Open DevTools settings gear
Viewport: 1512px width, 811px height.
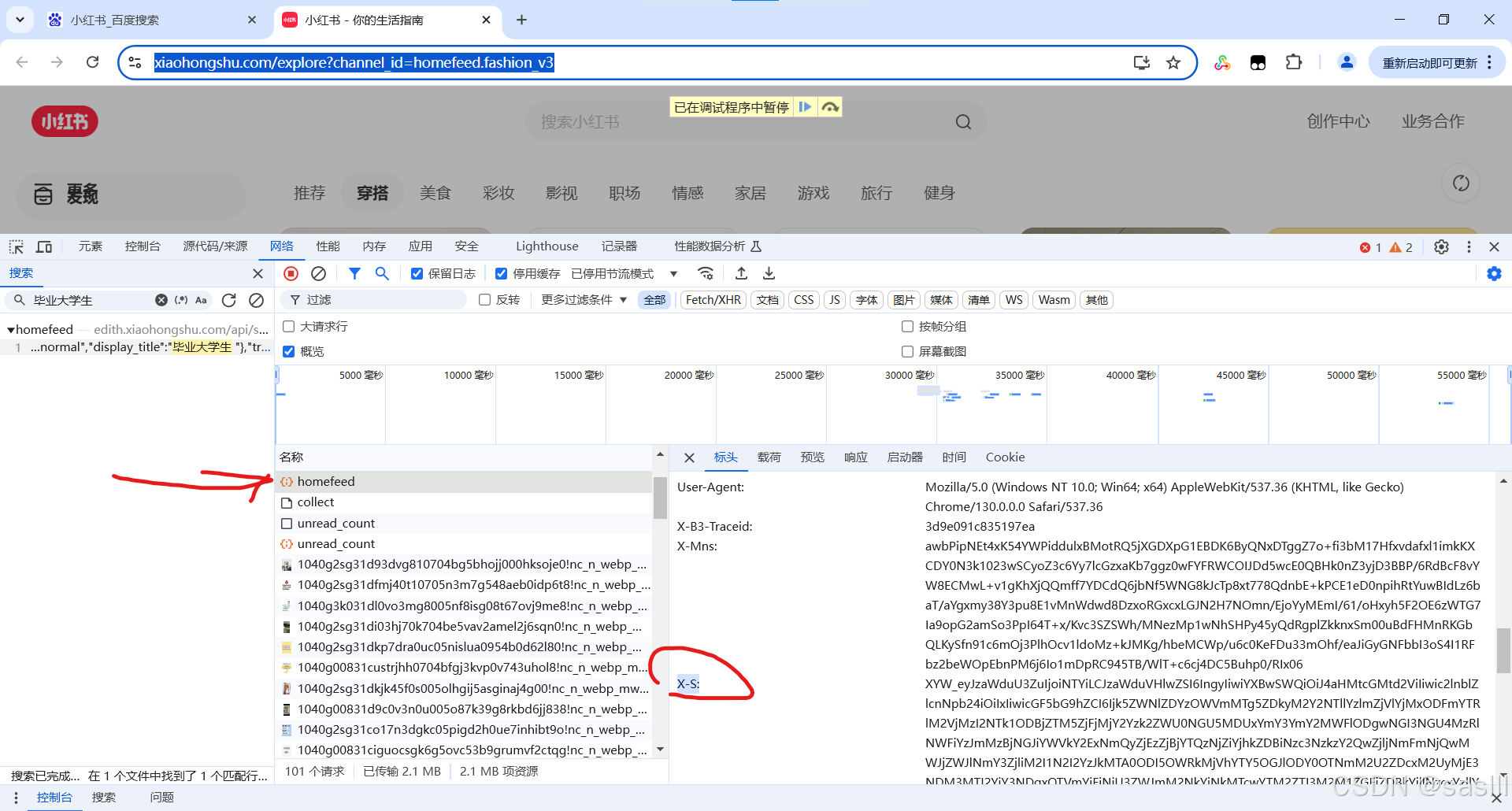[1441, 246]
